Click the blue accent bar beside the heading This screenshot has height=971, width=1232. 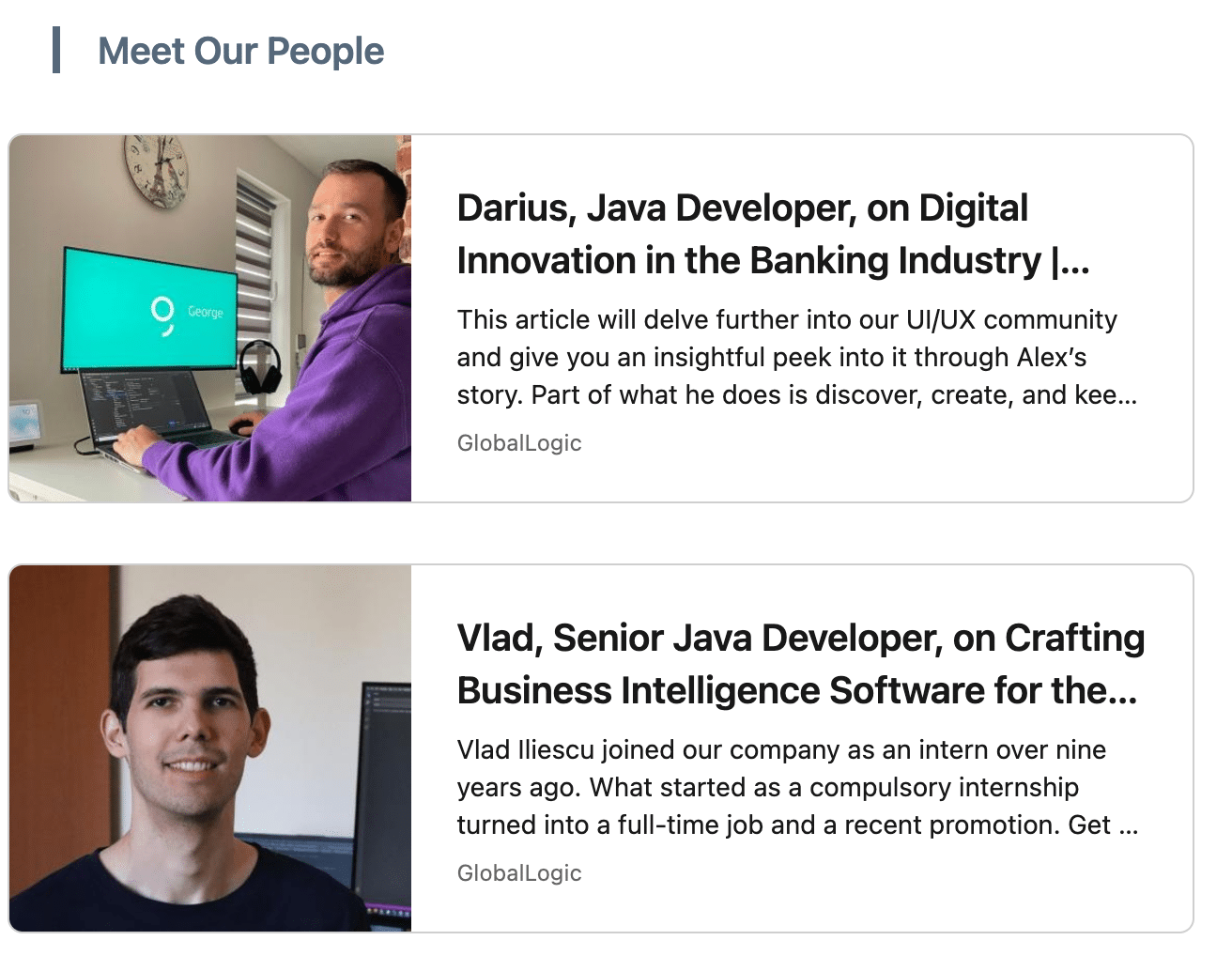coord(58,51)
